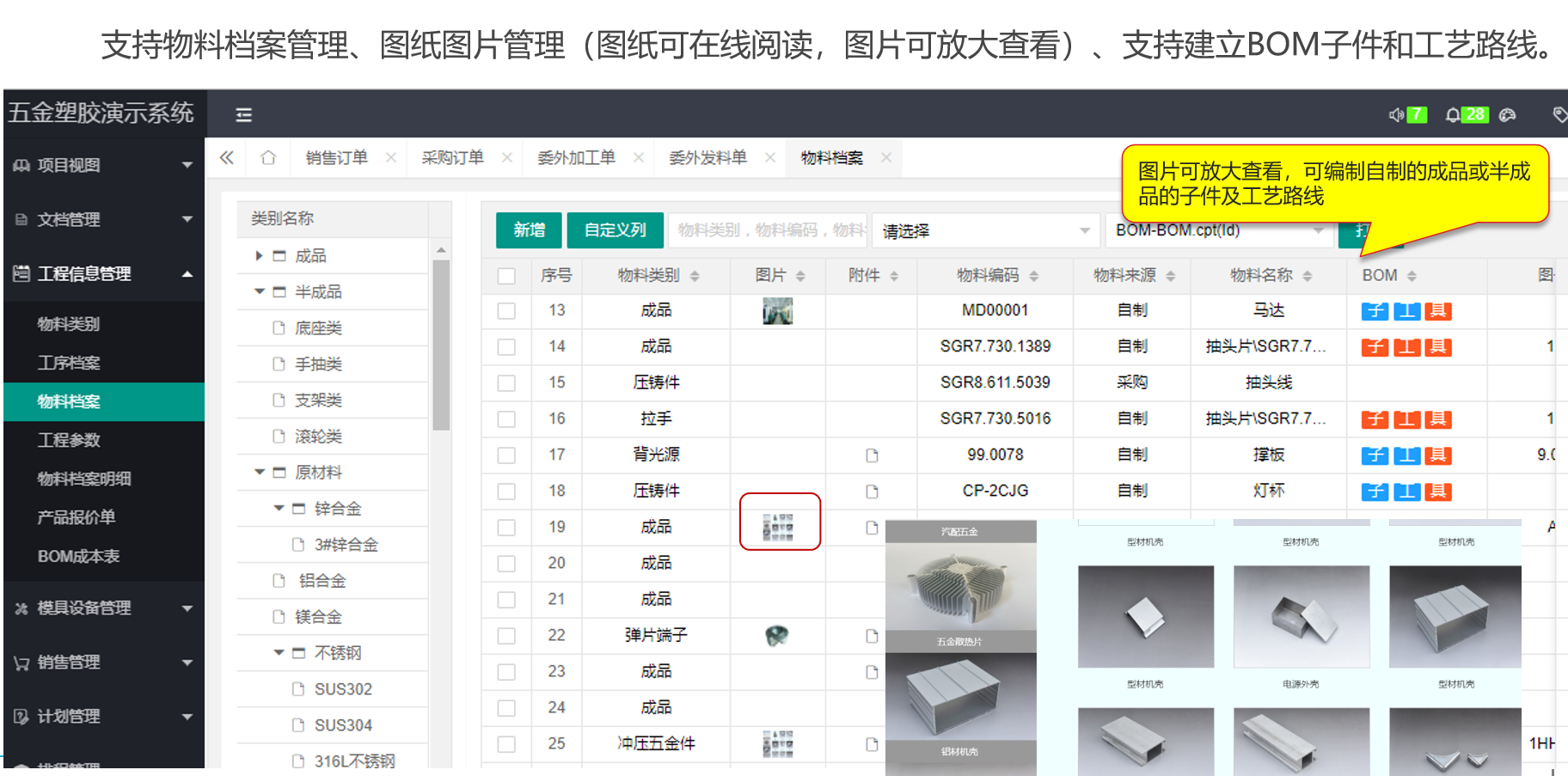Image resolution: width=1568 pixels, height=776 pixels.
Task: Tick the checkbox for row 16
Action: [x=506, y=419]
